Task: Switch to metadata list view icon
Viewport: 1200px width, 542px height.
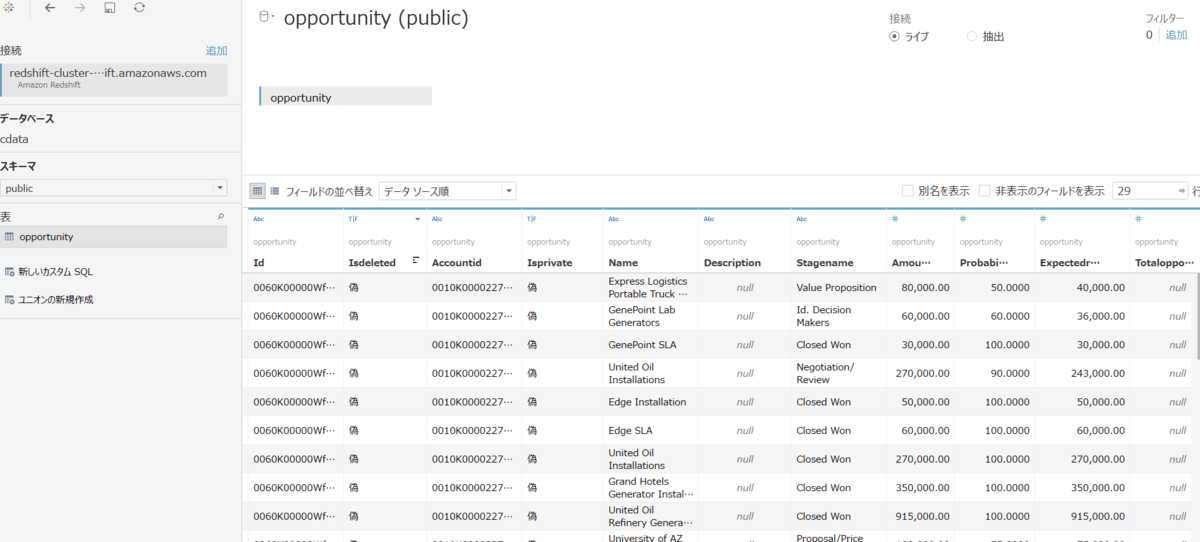Action: click(x=275, y=190)
